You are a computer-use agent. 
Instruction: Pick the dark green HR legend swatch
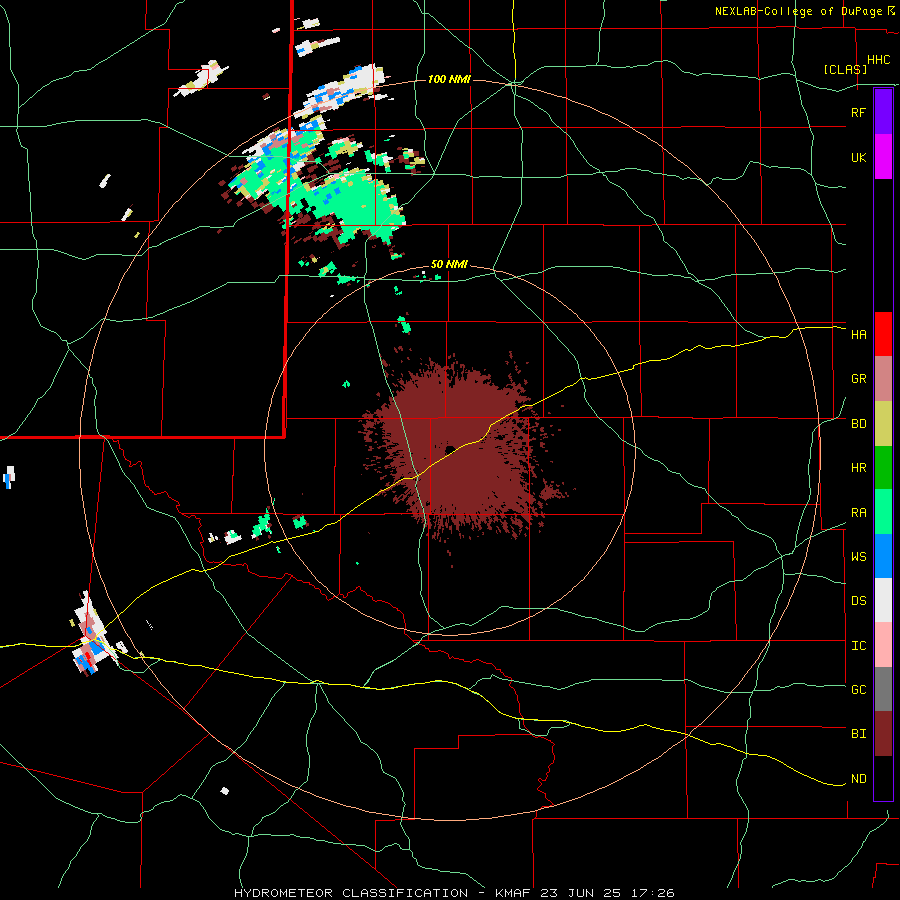(x=883, y=467)
